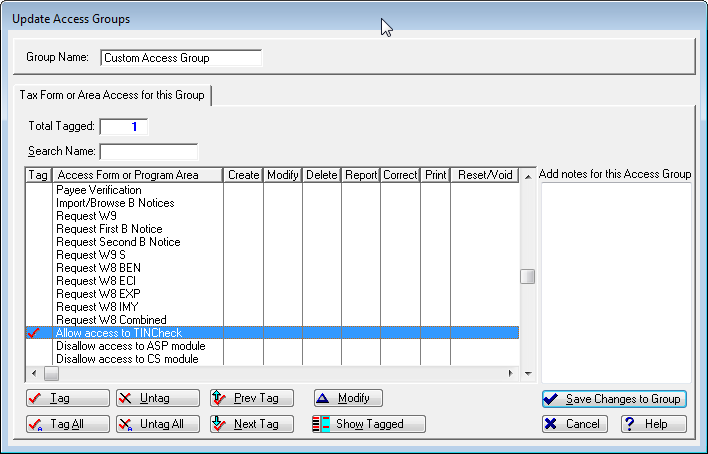Click the Search Name input field
708x454 pixels.
coord(148,152)
